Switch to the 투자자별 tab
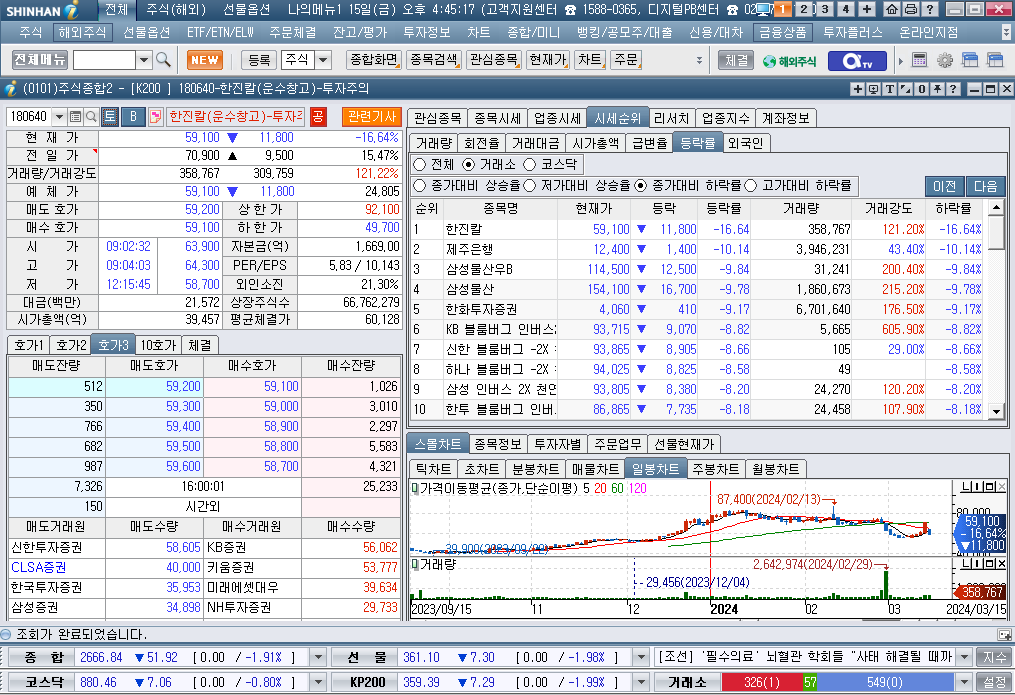 557,444
